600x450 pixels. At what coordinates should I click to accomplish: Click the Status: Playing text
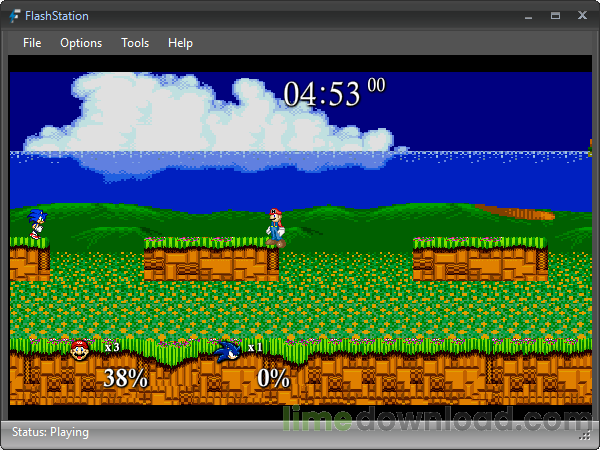pyautogui.click(x=51, y=432)
